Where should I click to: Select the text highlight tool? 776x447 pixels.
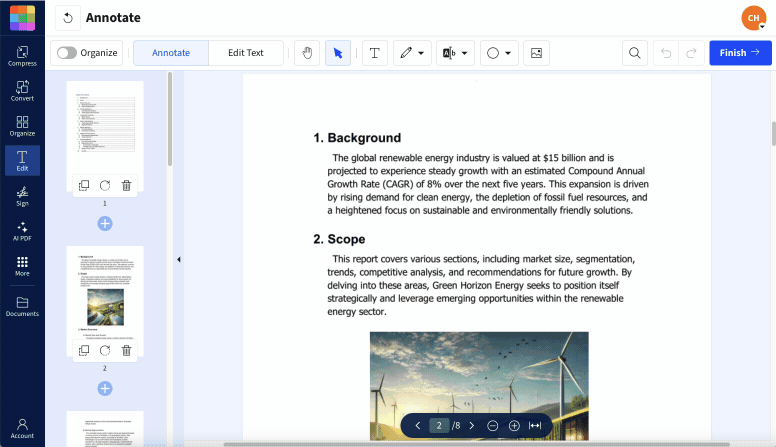449,53
